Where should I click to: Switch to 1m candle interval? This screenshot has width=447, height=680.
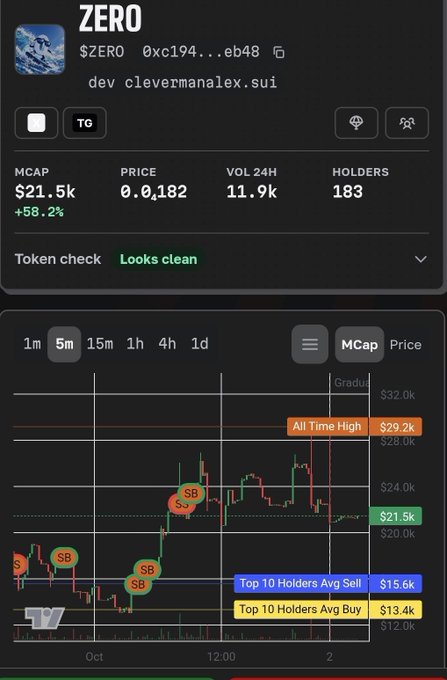pyautogui.click(x=32, y=344)
